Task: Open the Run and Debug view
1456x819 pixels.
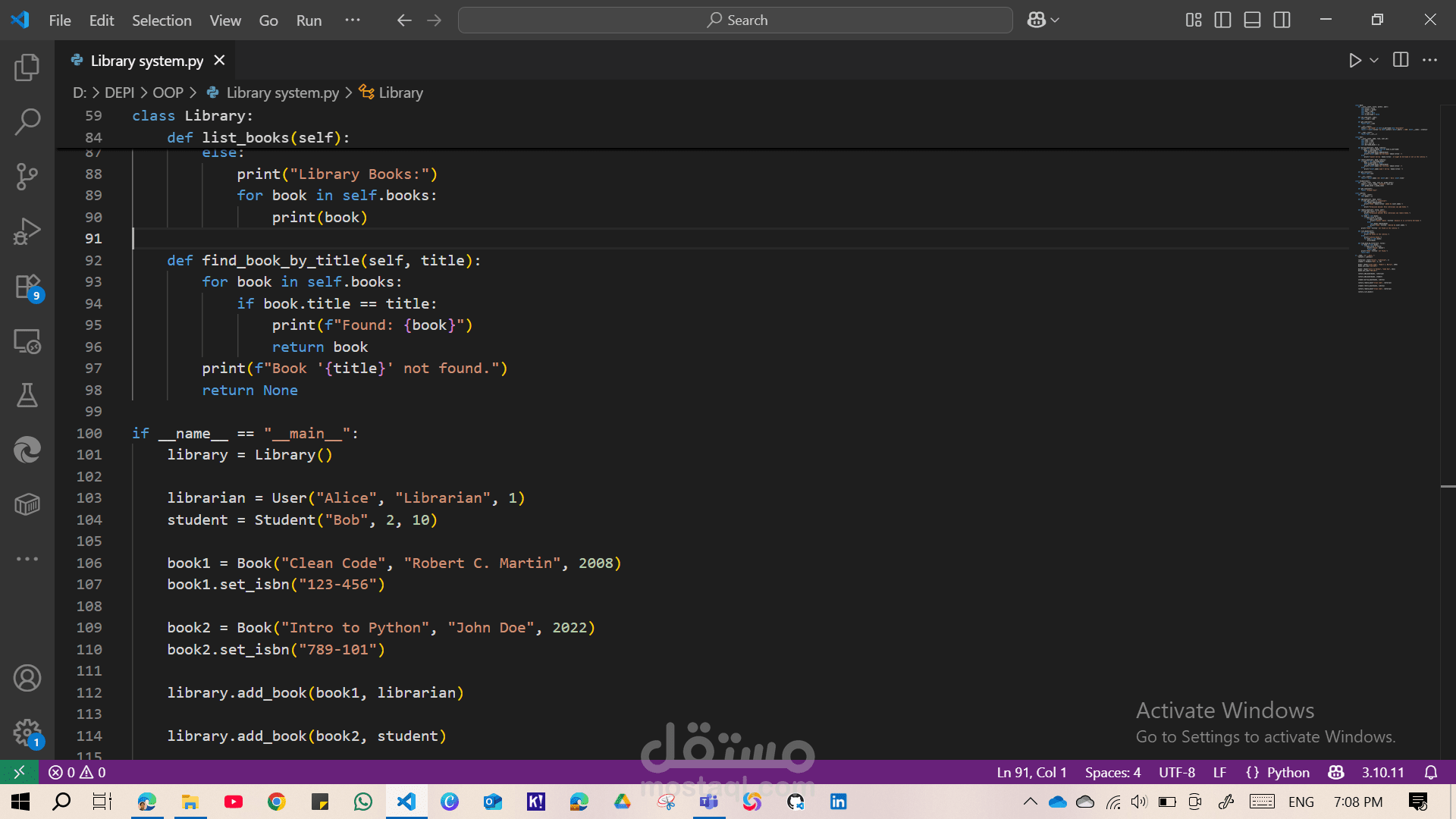Action: pyautogui.click(x=27, y=231)
